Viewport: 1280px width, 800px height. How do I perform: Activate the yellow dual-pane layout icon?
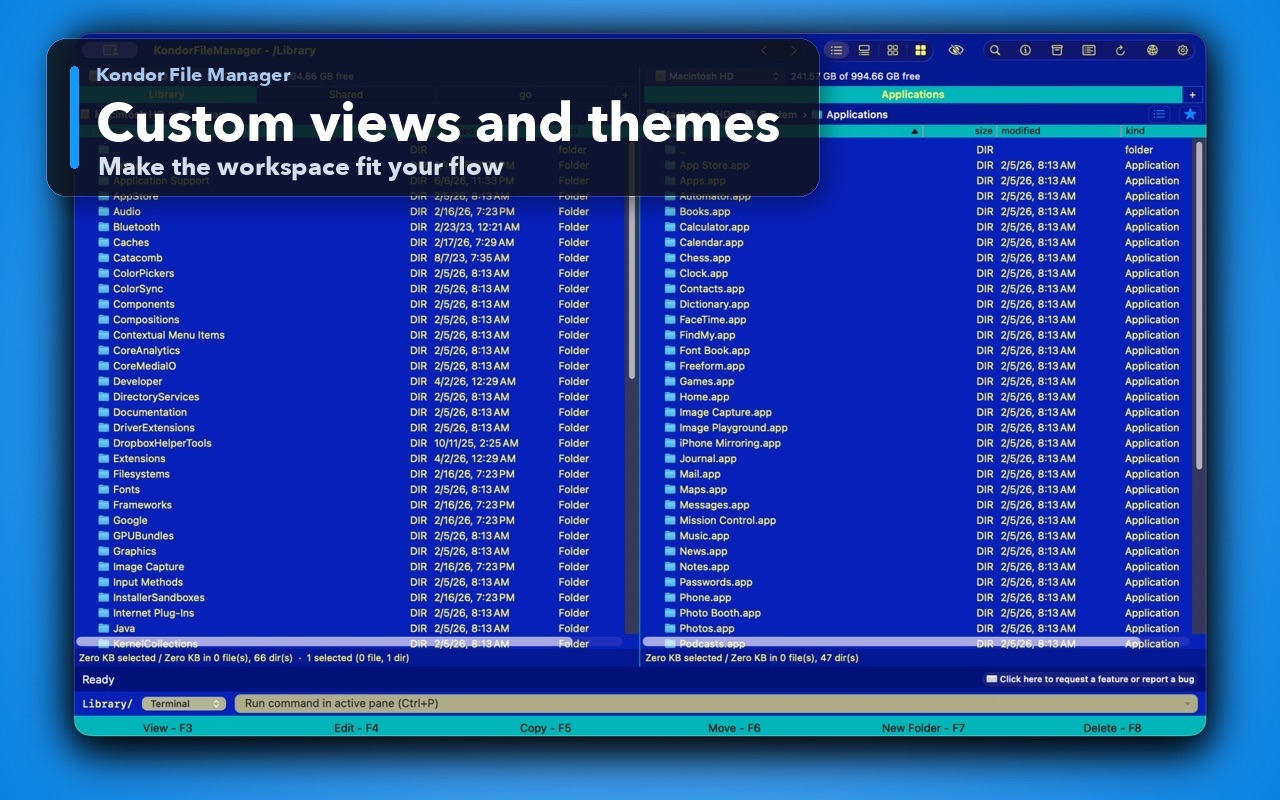coord(920,50)
